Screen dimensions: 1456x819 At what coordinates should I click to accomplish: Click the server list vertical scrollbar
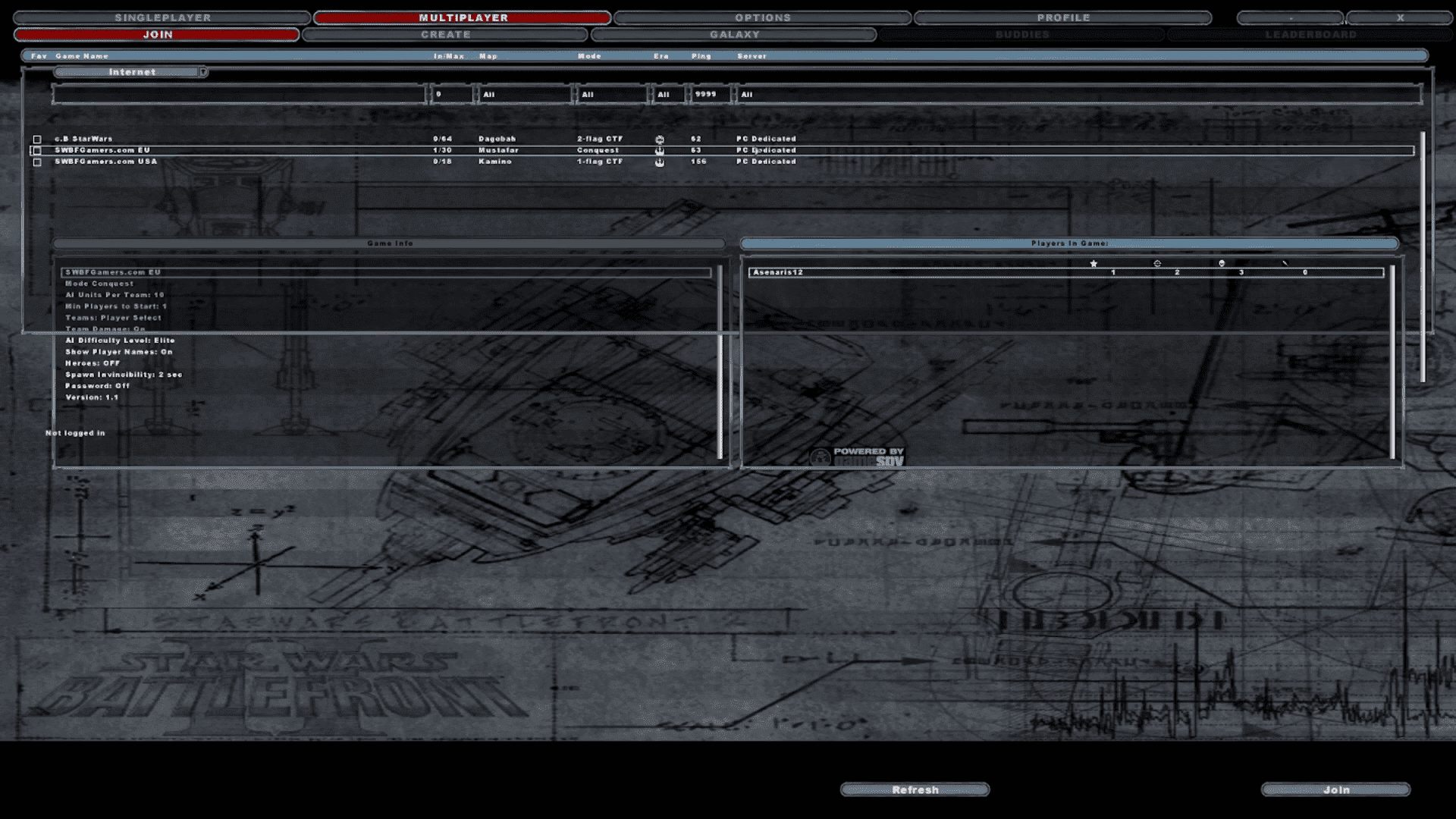[1423, 257]
